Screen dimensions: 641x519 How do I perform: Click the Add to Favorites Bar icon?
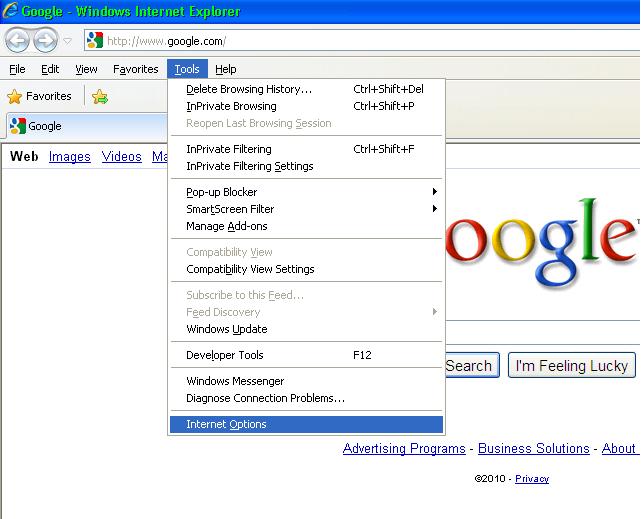pyautogui.click(x=100, y=97)
